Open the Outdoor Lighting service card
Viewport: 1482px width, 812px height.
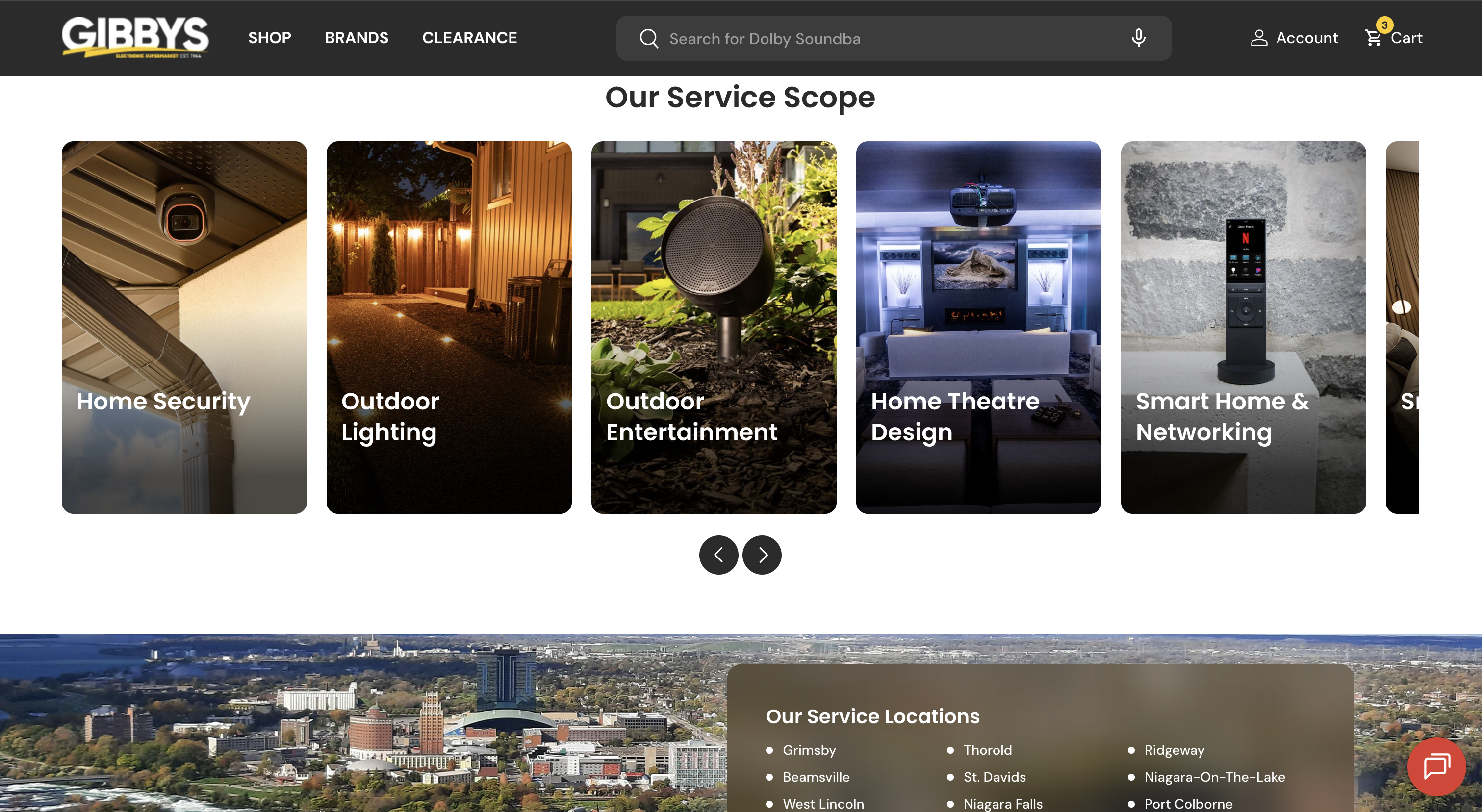click(x=449, y=327)
